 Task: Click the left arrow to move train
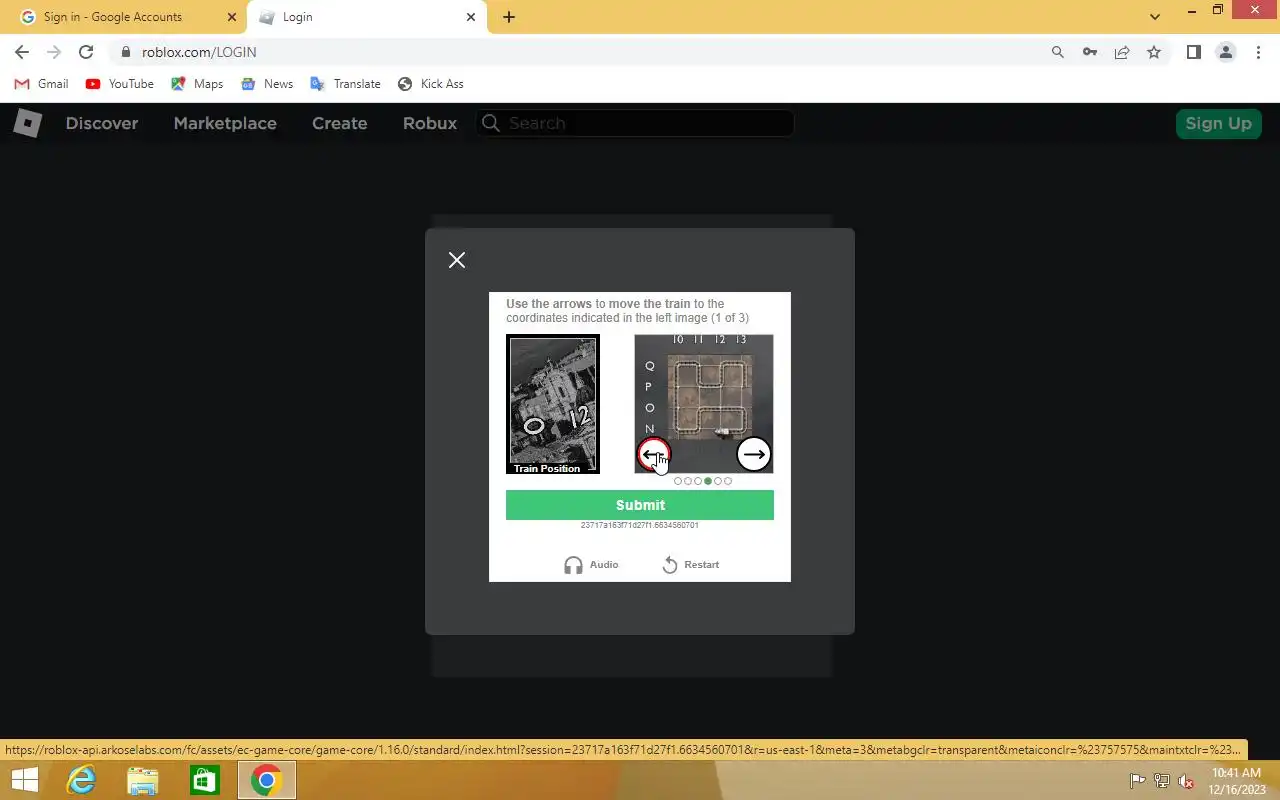[x=653, y=455]
